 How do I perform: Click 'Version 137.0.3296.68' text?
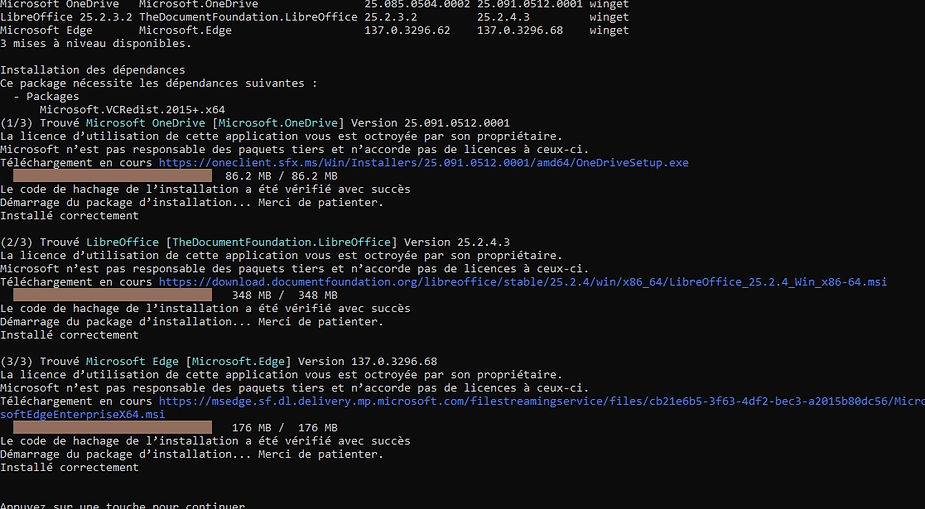tap(368, 362)
